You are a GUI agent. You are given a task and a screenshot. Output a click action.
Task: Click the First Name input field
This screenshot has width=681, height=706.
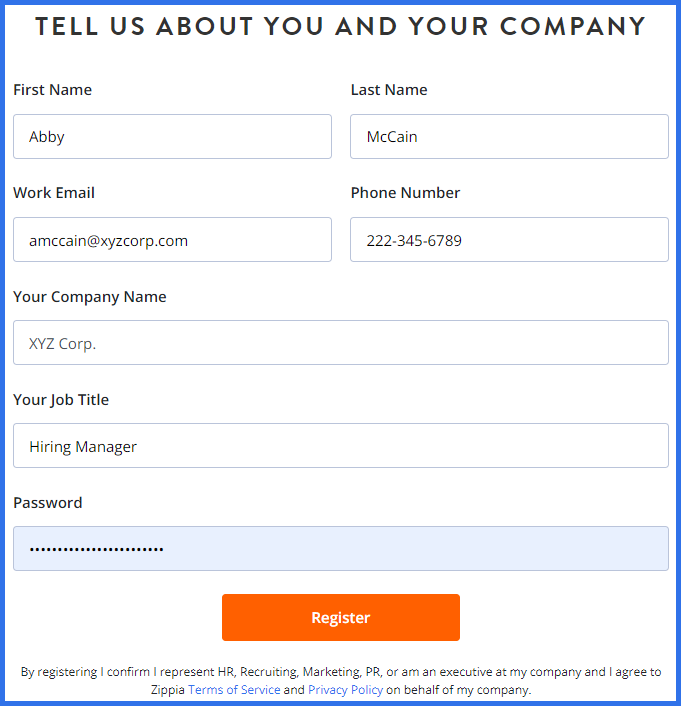pyautogui.click(x=172, y=136)
